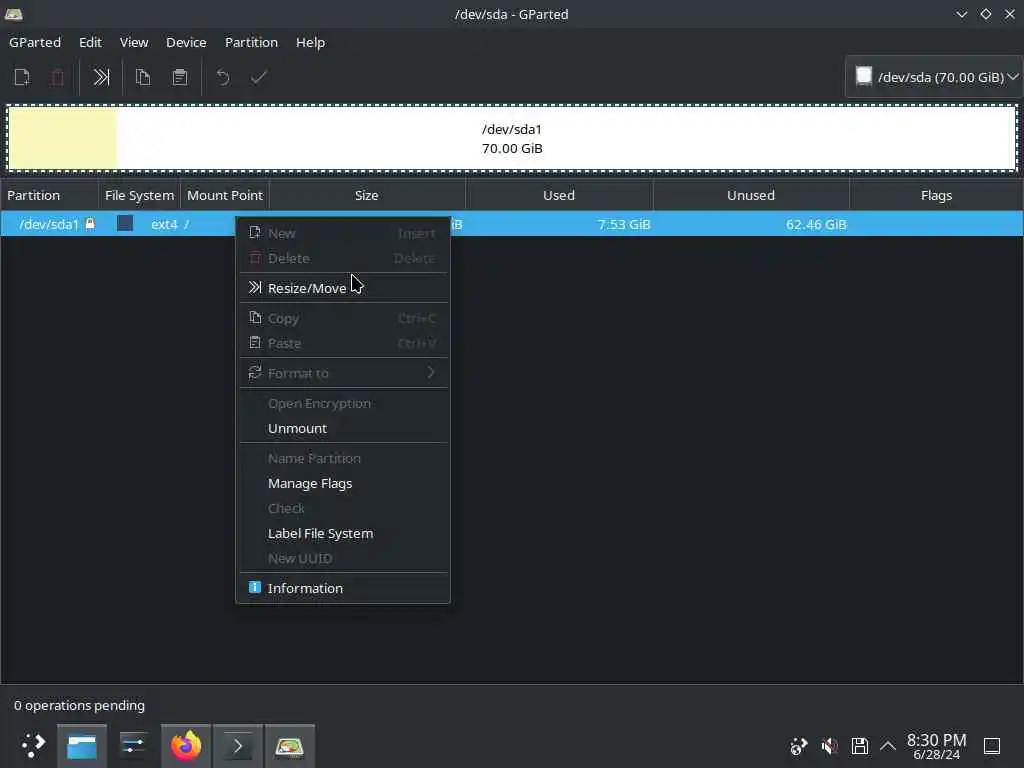This screenshot has height=768, width=1024.
Task: Open the Device menu
Action: coord(186,42)
